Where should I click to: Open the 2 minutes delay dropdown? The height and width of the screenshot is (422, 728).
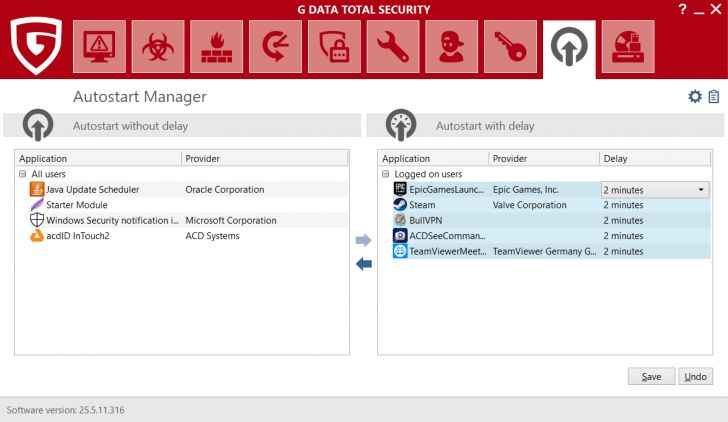[655, 189]
